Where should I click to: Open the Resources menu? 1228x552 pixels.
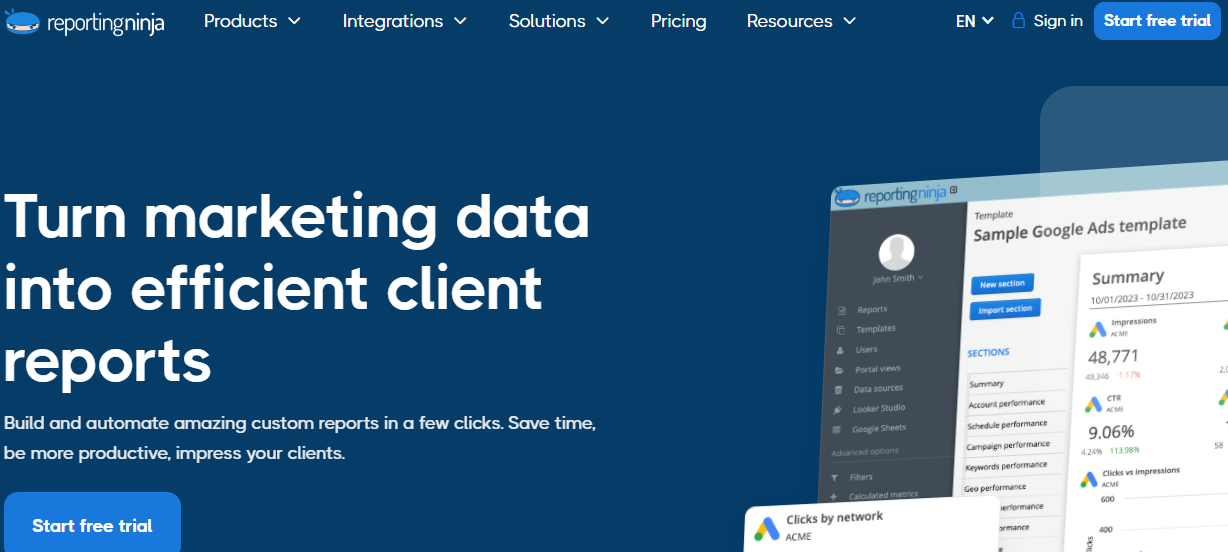(801, 21)
